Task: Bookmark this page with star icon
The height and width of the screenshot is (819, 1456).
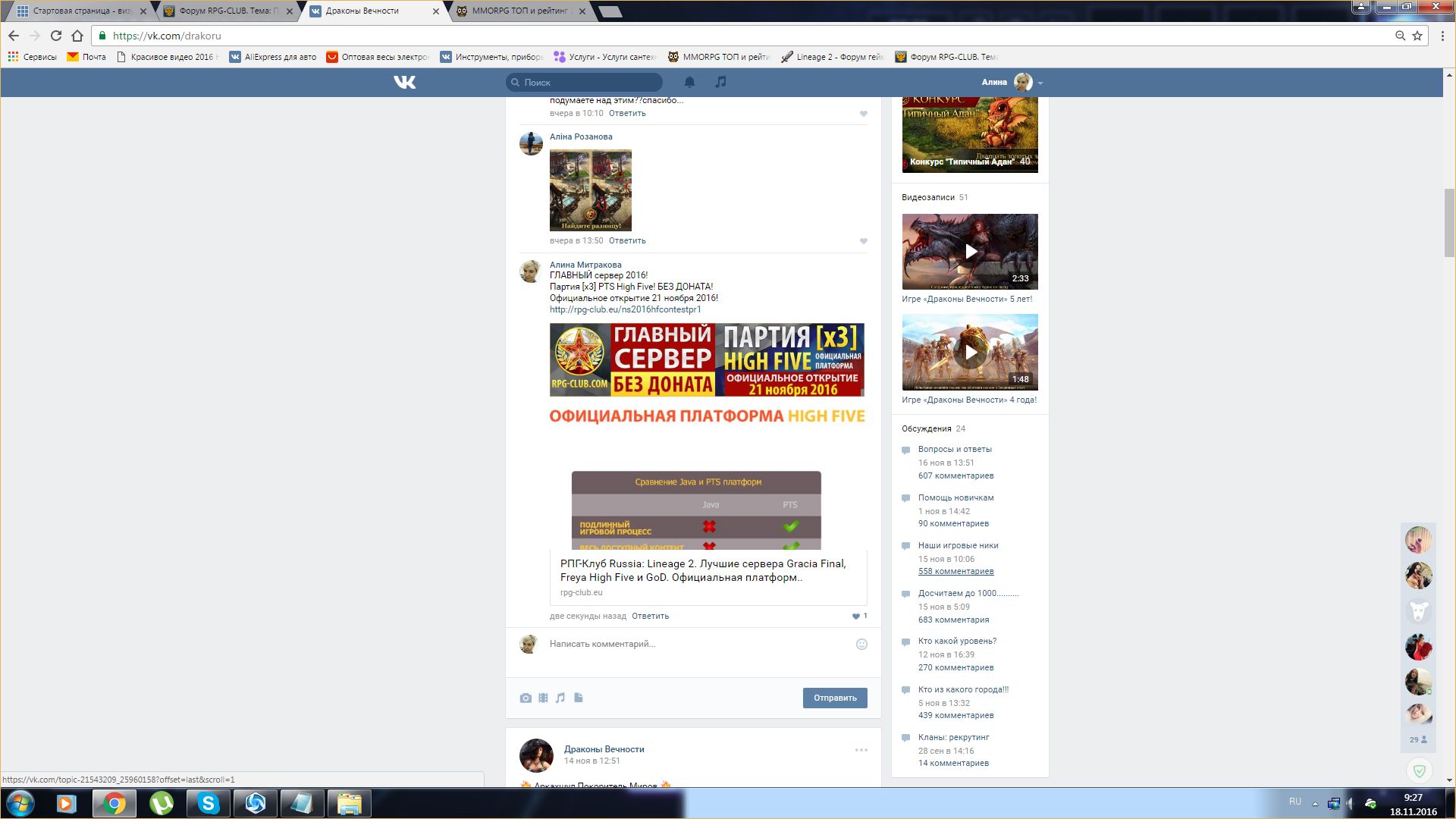Action: click(1417, 36)
